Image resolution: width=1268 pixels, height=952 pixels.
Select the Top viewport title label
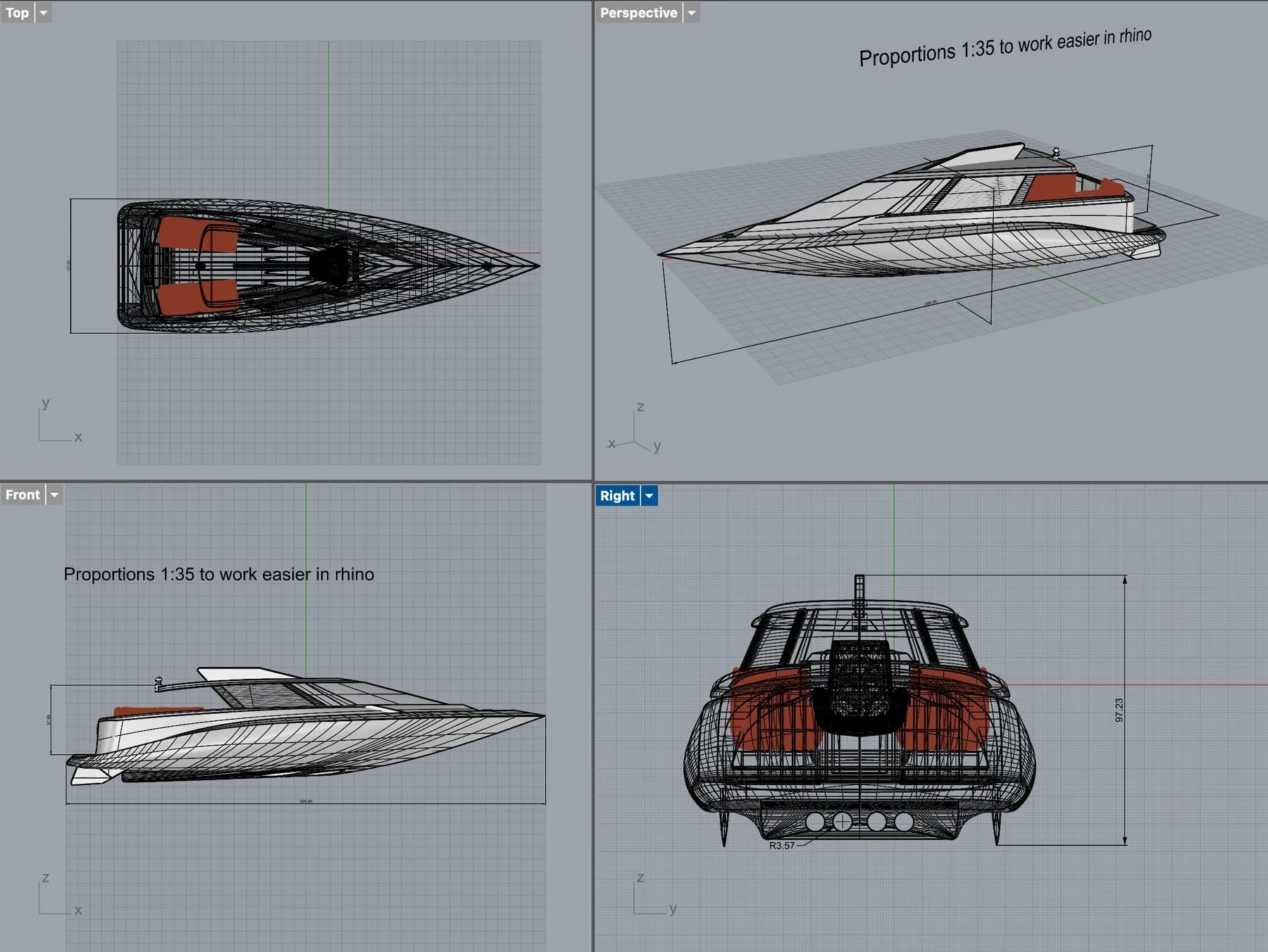(17, 13)
